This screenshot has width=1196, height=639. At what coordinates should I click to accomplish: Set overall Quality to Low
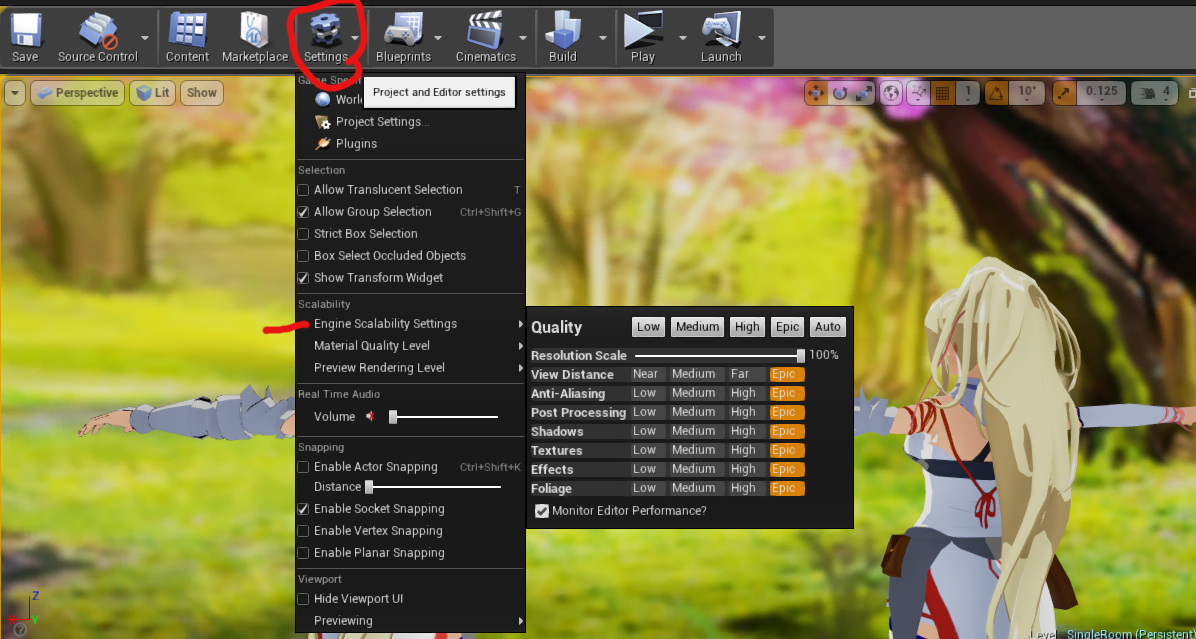click(x=648, y=327)
